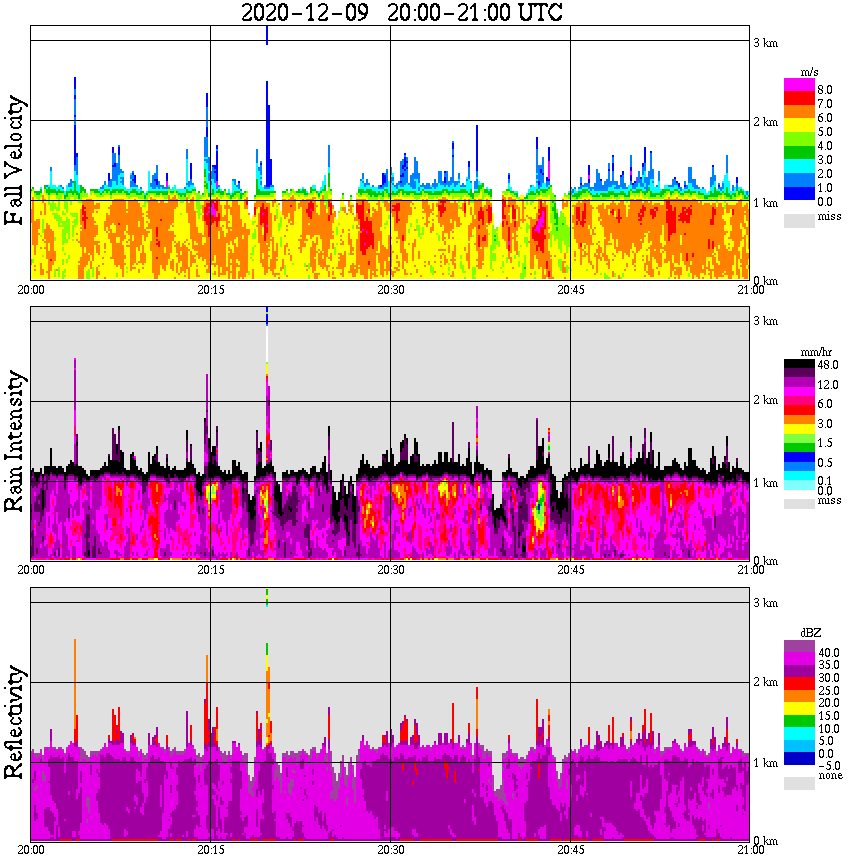Pick the cyan swatch in the m/s legend
Screen dimensions: 850x868
point(799,166)
